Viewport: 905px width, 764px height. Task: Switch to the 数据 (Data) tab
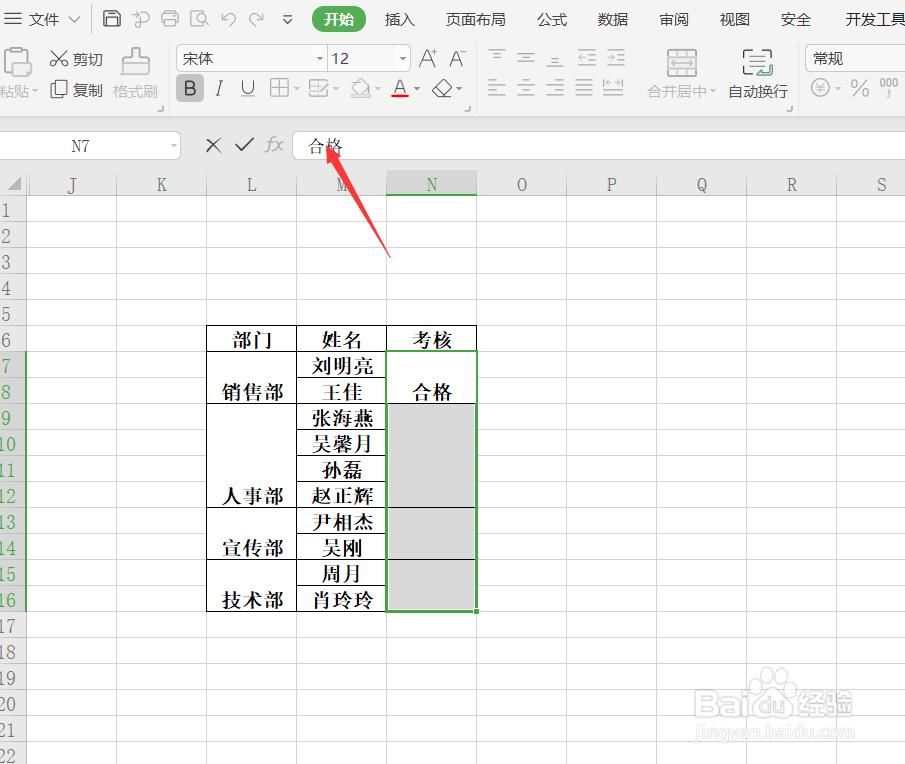612,20
